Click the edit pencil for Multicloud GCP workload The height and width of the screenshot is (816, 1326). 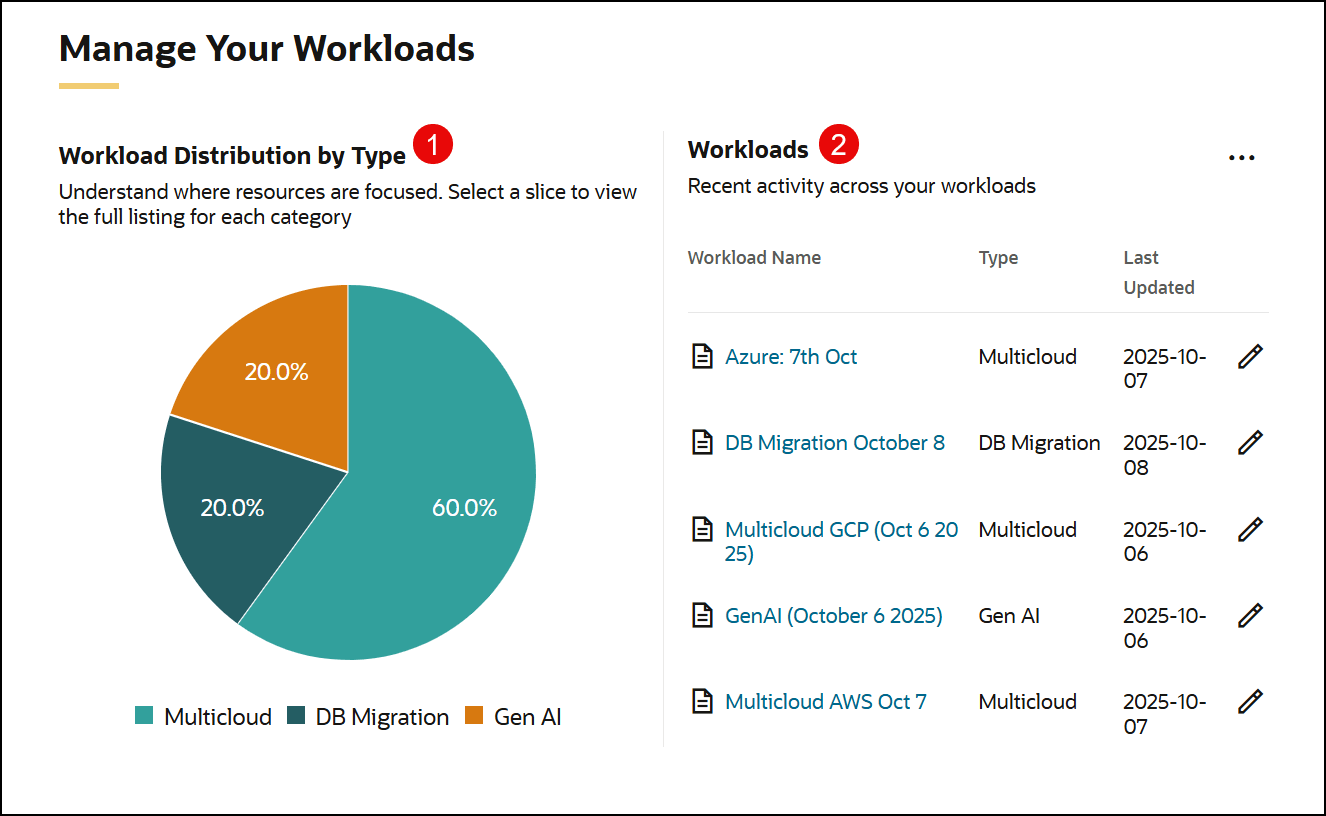[1250, 529]
